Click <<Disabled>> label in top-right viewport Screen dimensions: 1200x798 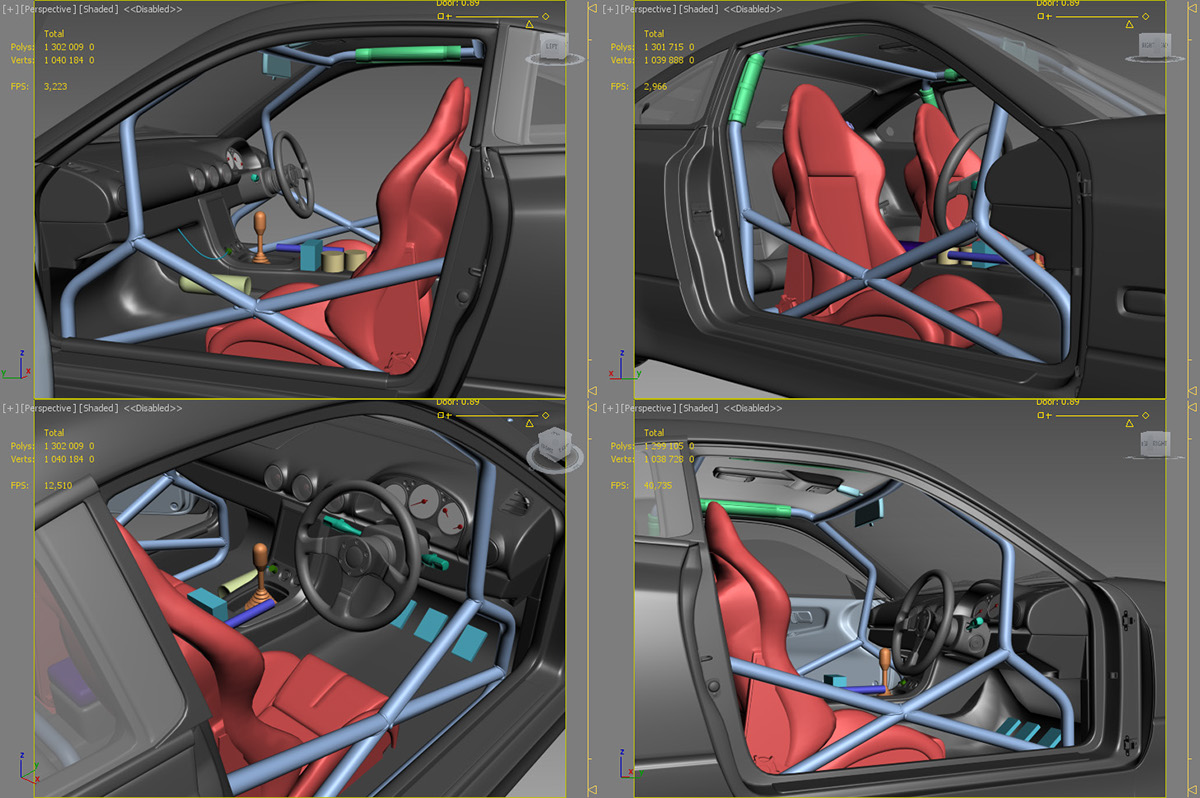click(753, 9)
